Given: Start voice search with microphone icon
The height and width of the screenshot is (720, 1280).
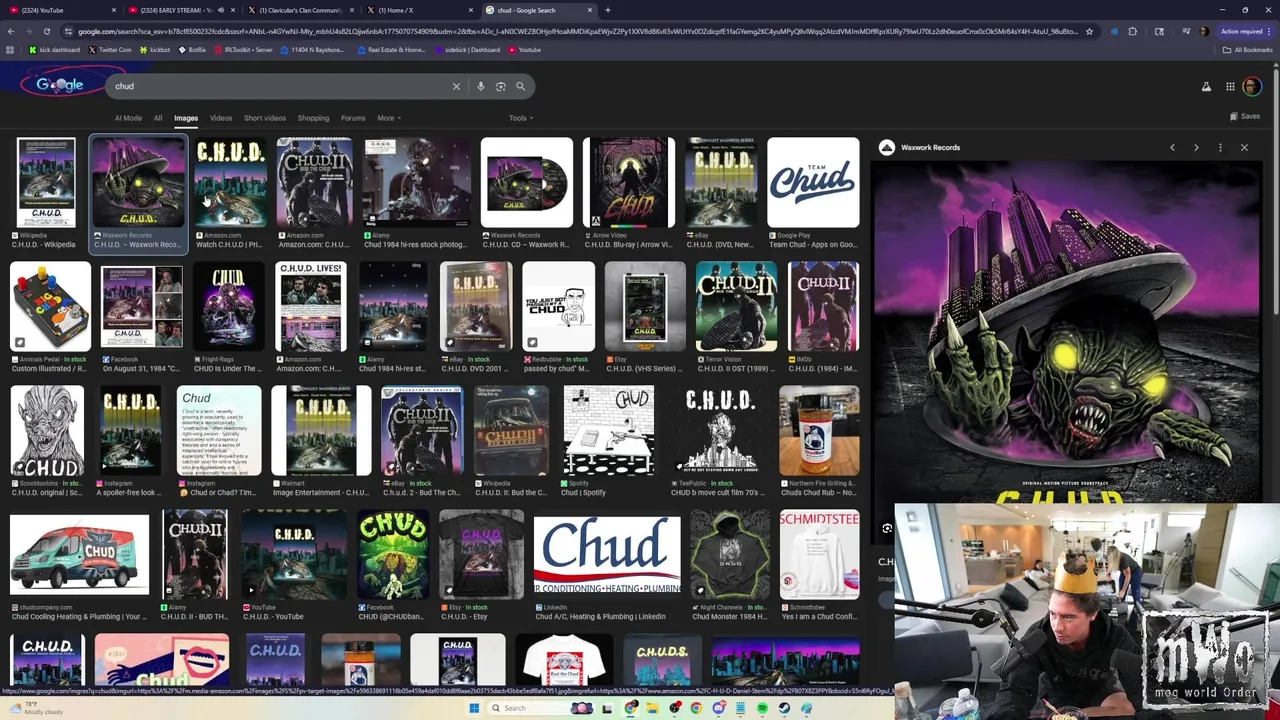Looking at the screenshot, I should tap(481, 86).
